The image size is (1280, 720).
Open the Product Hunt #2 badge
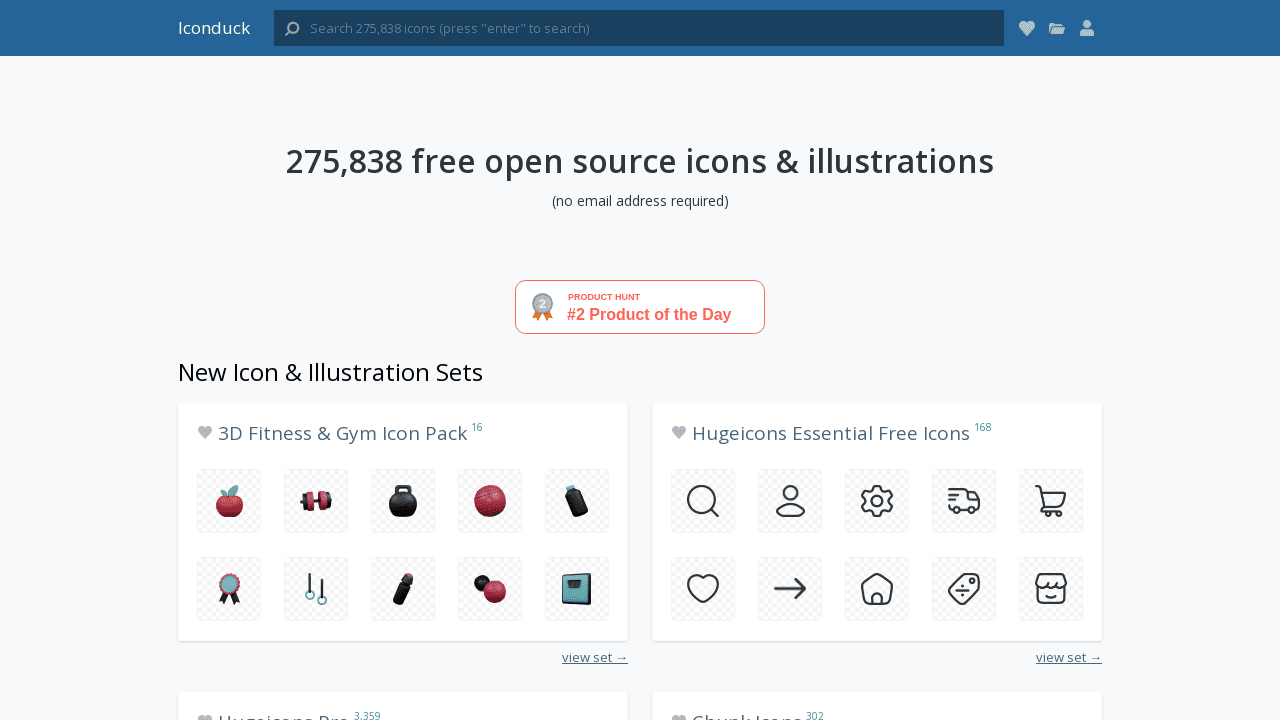640,307
